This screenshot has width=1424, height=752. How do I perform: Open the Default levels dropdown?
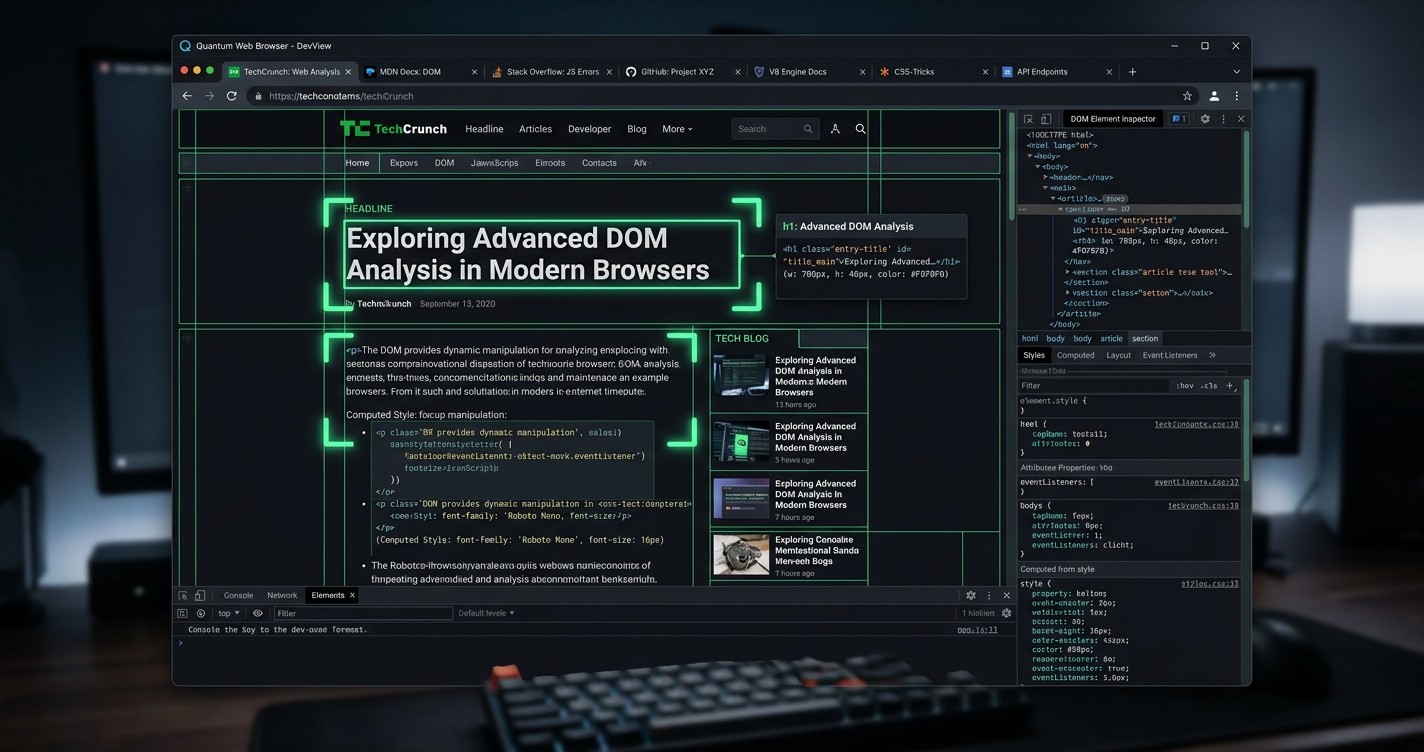point(486,613)
